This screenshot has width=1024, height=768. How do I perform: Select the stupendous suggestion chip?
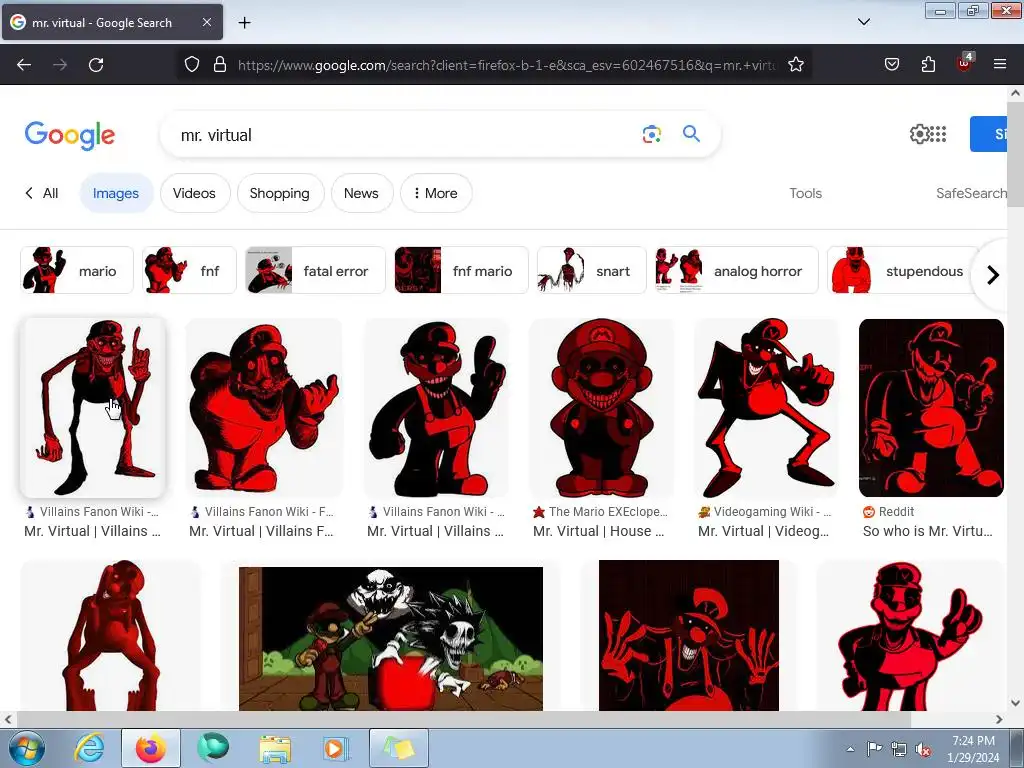pyautogui.click(x=903, y=270)
